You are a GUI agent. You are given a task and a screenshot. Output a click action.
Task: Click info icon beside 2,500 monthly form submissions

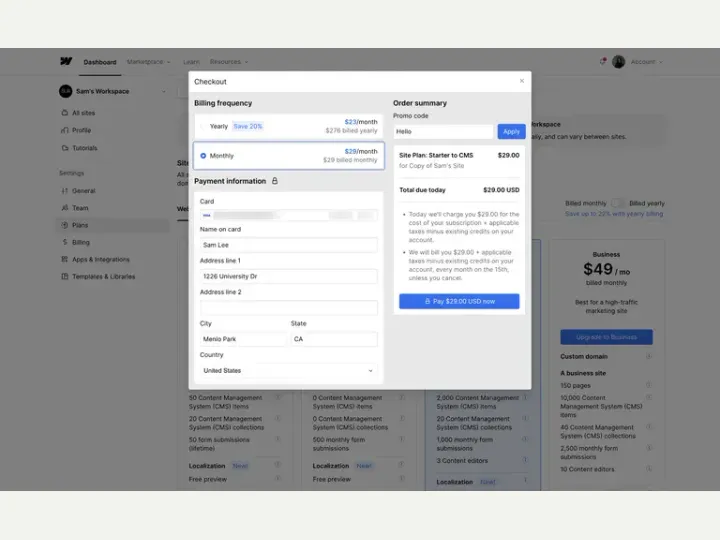(649, 448)
